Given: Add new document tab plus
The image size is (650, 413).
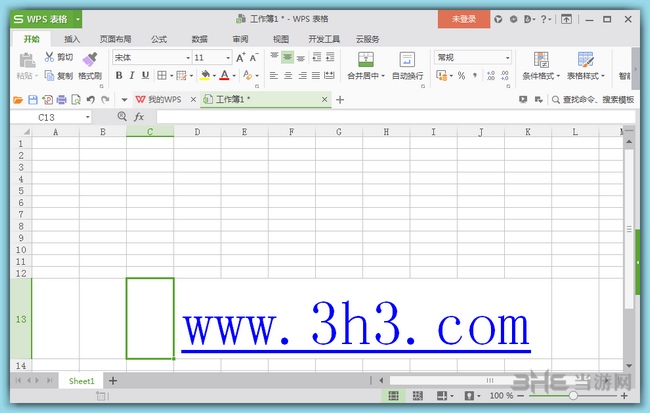Looking at the screenshot, I should pyautogui.click(x=340, y=100).
